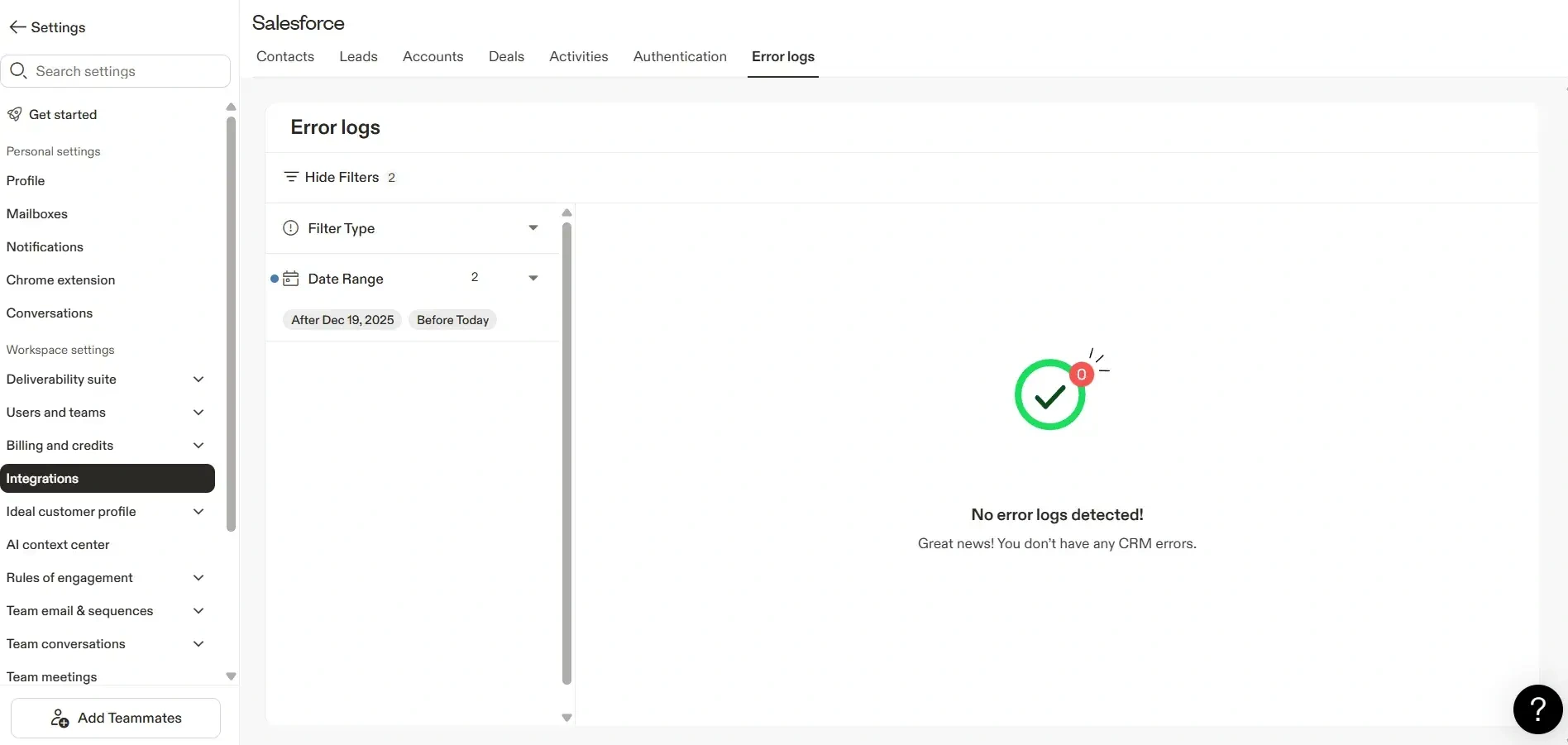The image size is (1568, 745).
Task: Click the green checkmark no-errors icon
Action: (1050, 395)
